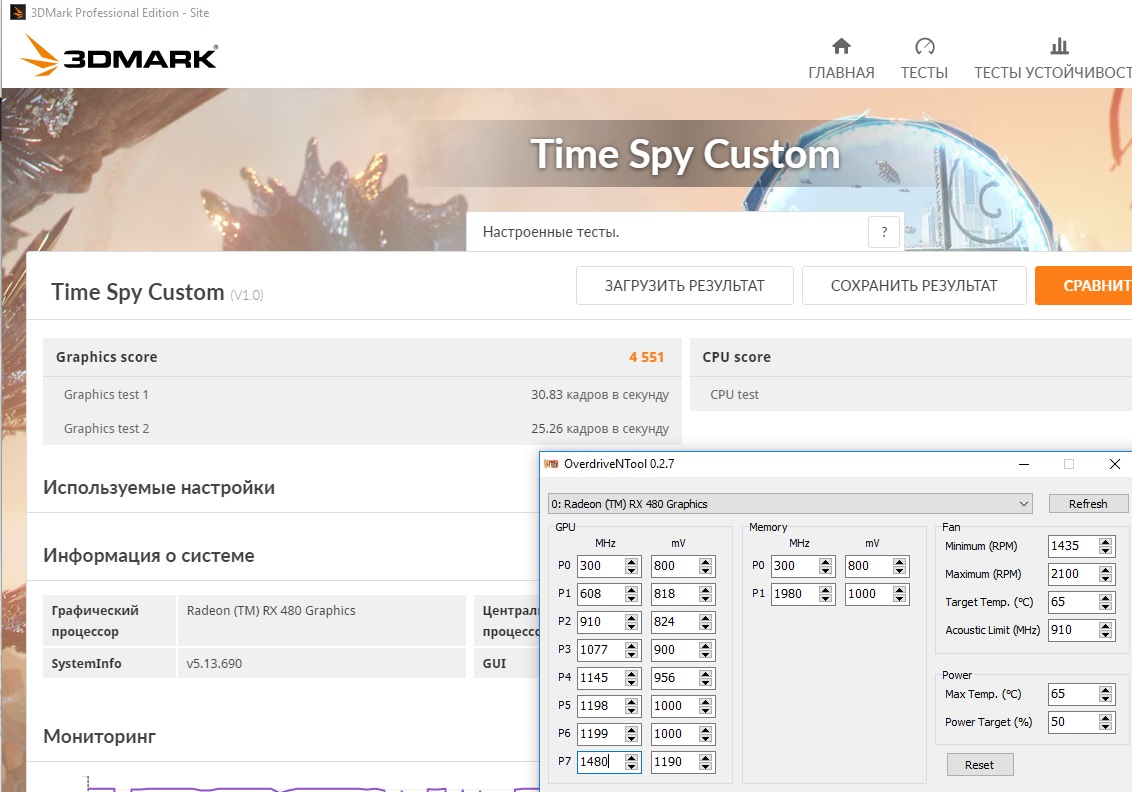Open the ГЛАВНАЯ home icon tab
This screenshot has width=1132, height=792.
(841, 59)
